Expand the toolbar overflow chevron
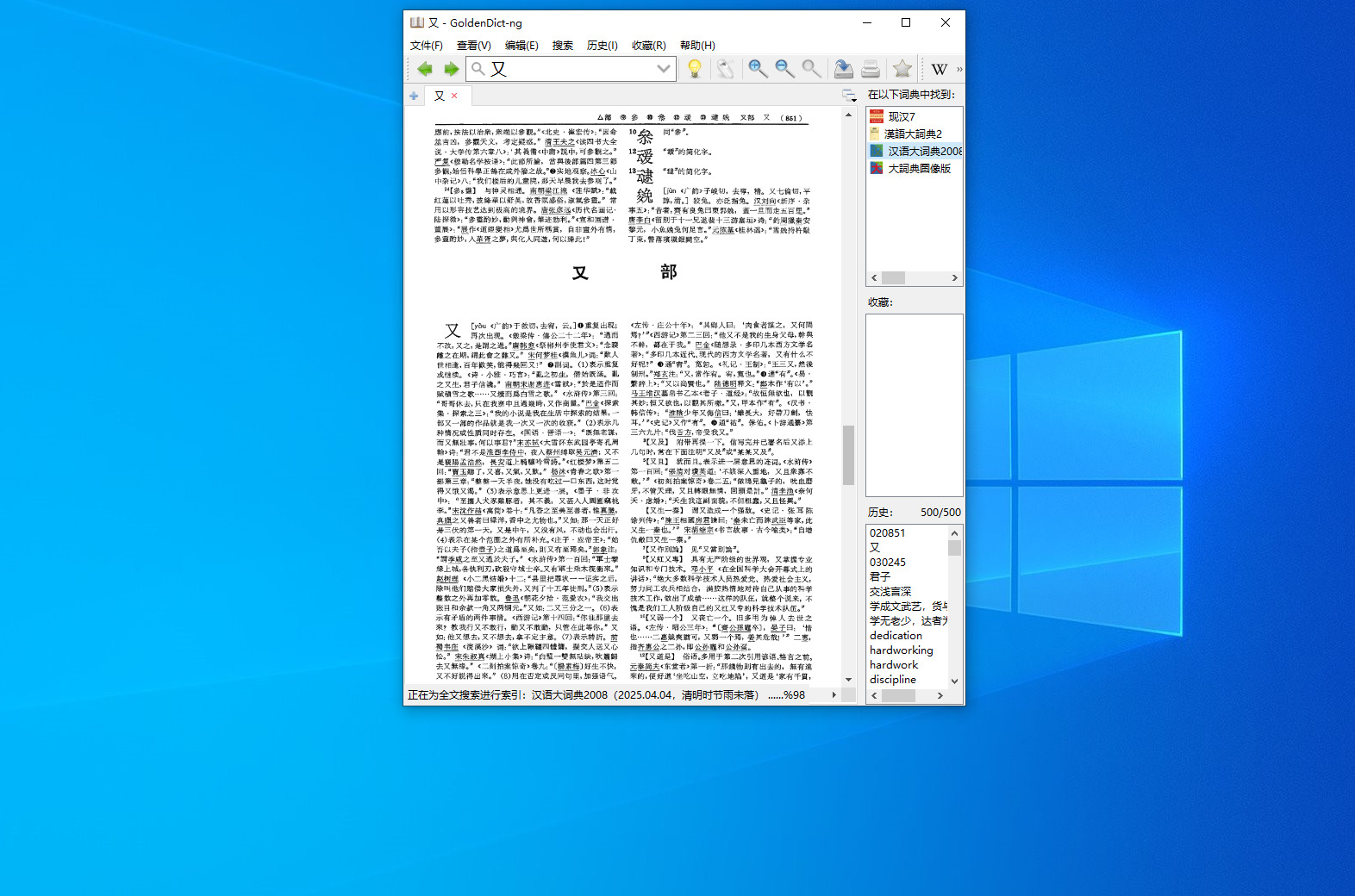The width and height of the screenshot is (1355, 896). [x=959, y=69]
